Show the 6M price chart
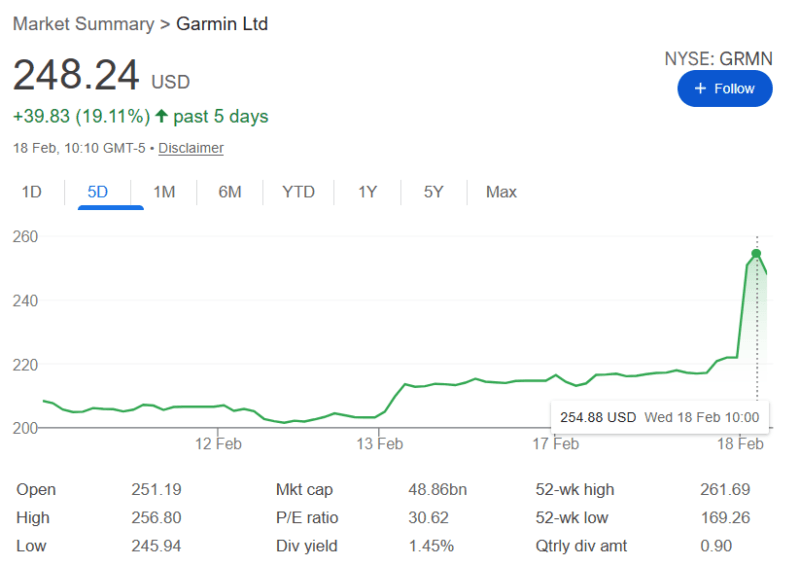Image resolution: width=800 pixels, height=565 pixels. tap(230, 192)
